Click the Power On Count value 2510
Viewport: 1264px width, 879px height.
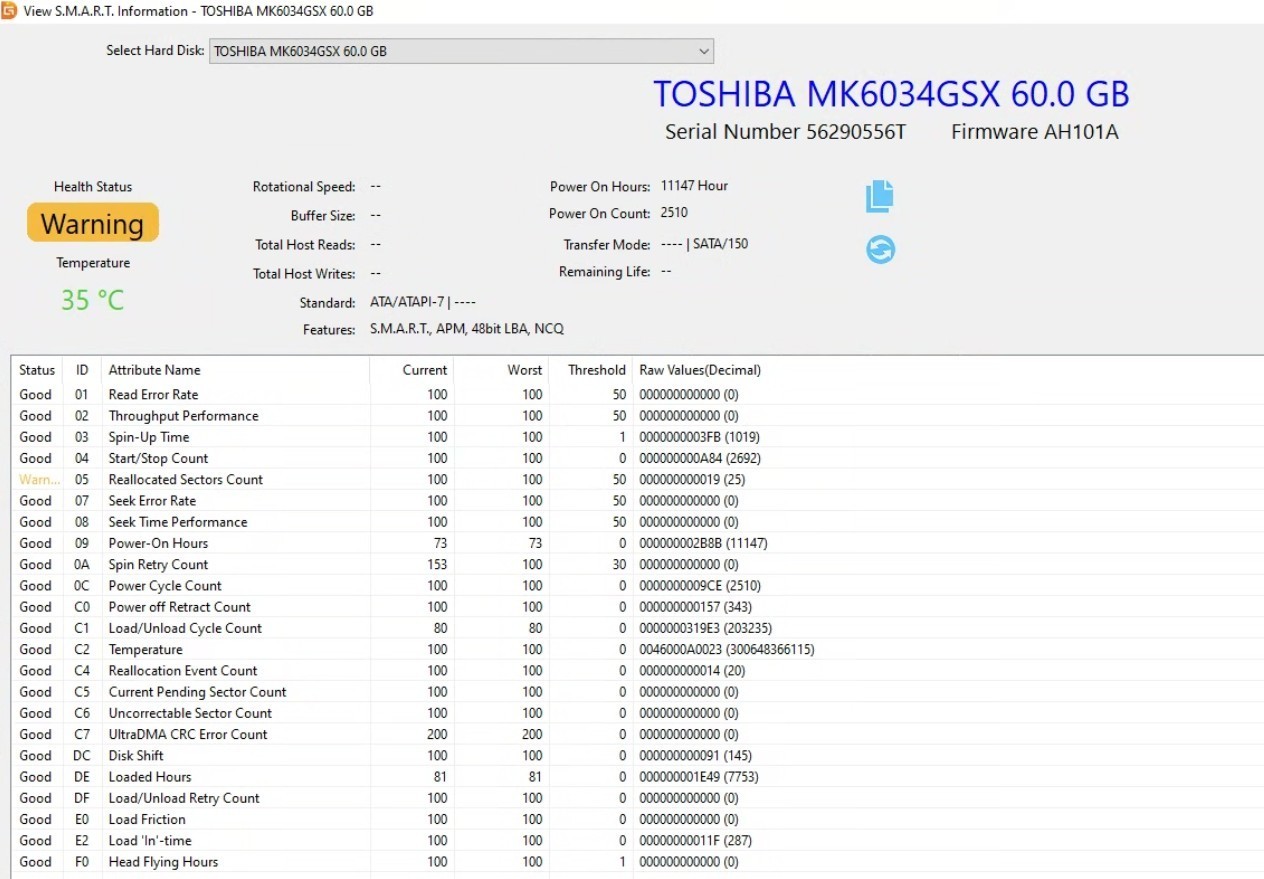pyautogui.click(x=674, y=213)
